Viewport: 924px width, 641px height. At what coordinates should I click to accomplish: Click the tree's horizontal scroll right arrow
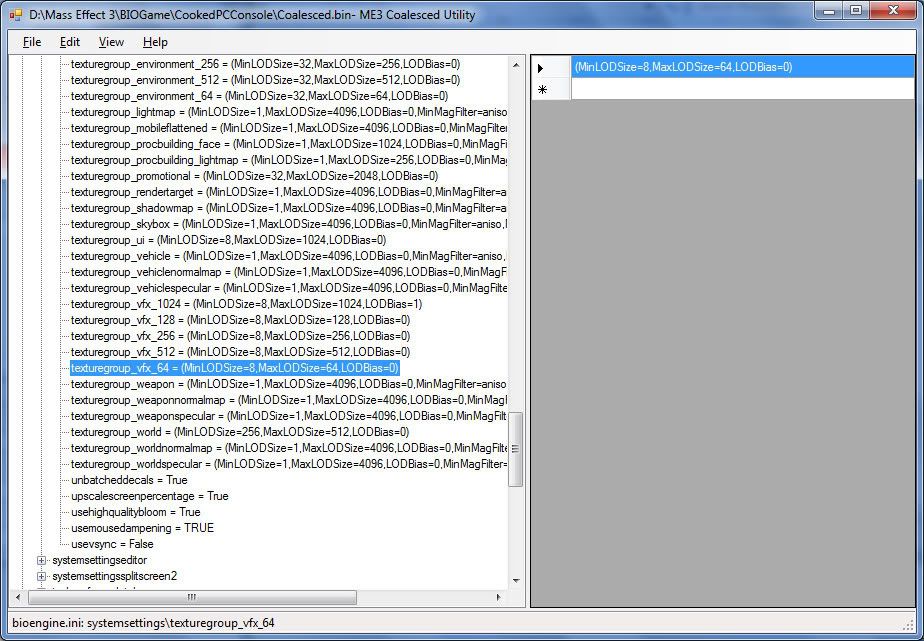[499, 597]
